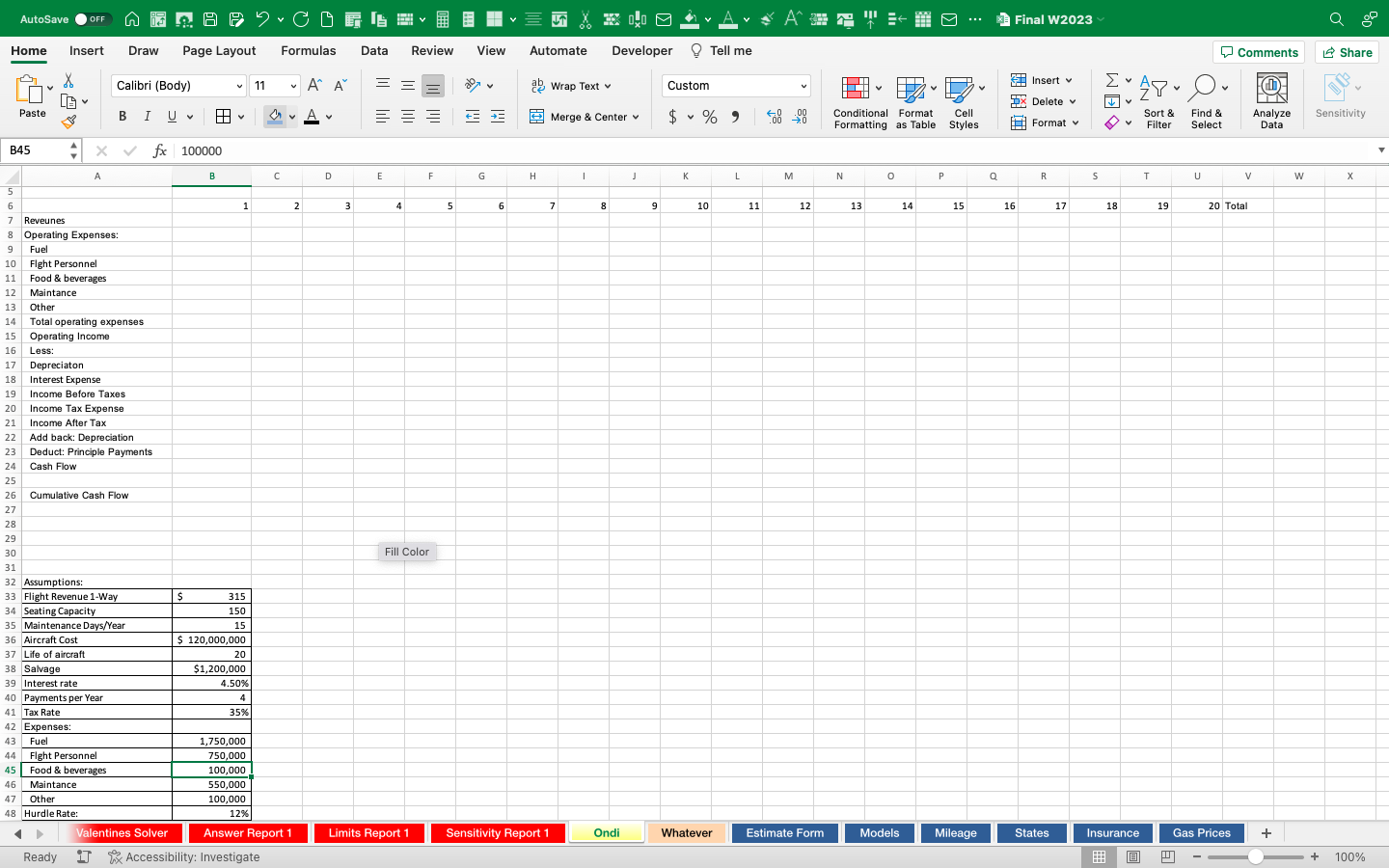
Task: Toggle the AutoSave switch
Action: (x=93, y=19)
